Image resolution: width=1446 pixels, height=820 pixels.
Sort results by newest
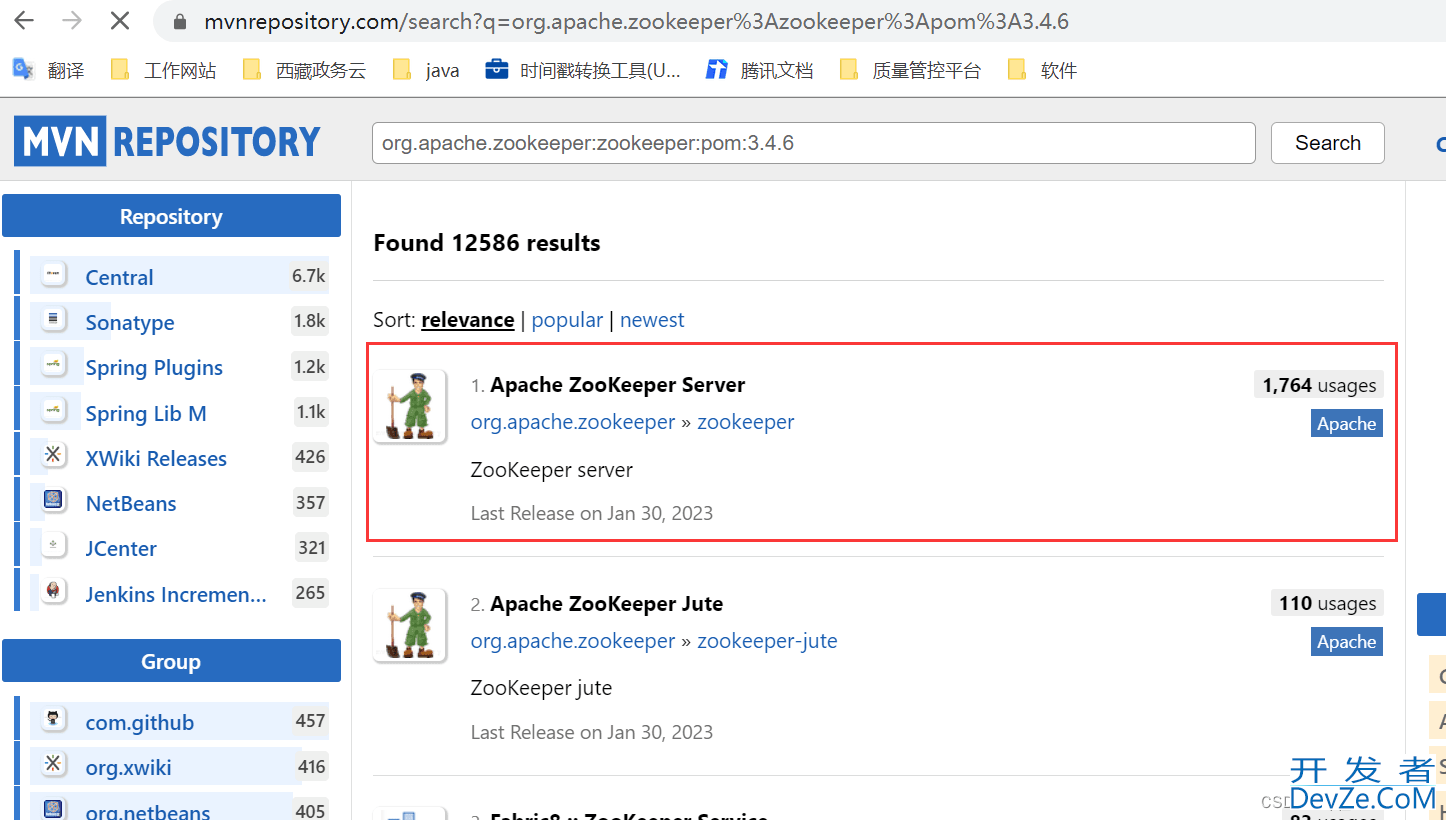[652, 320]
